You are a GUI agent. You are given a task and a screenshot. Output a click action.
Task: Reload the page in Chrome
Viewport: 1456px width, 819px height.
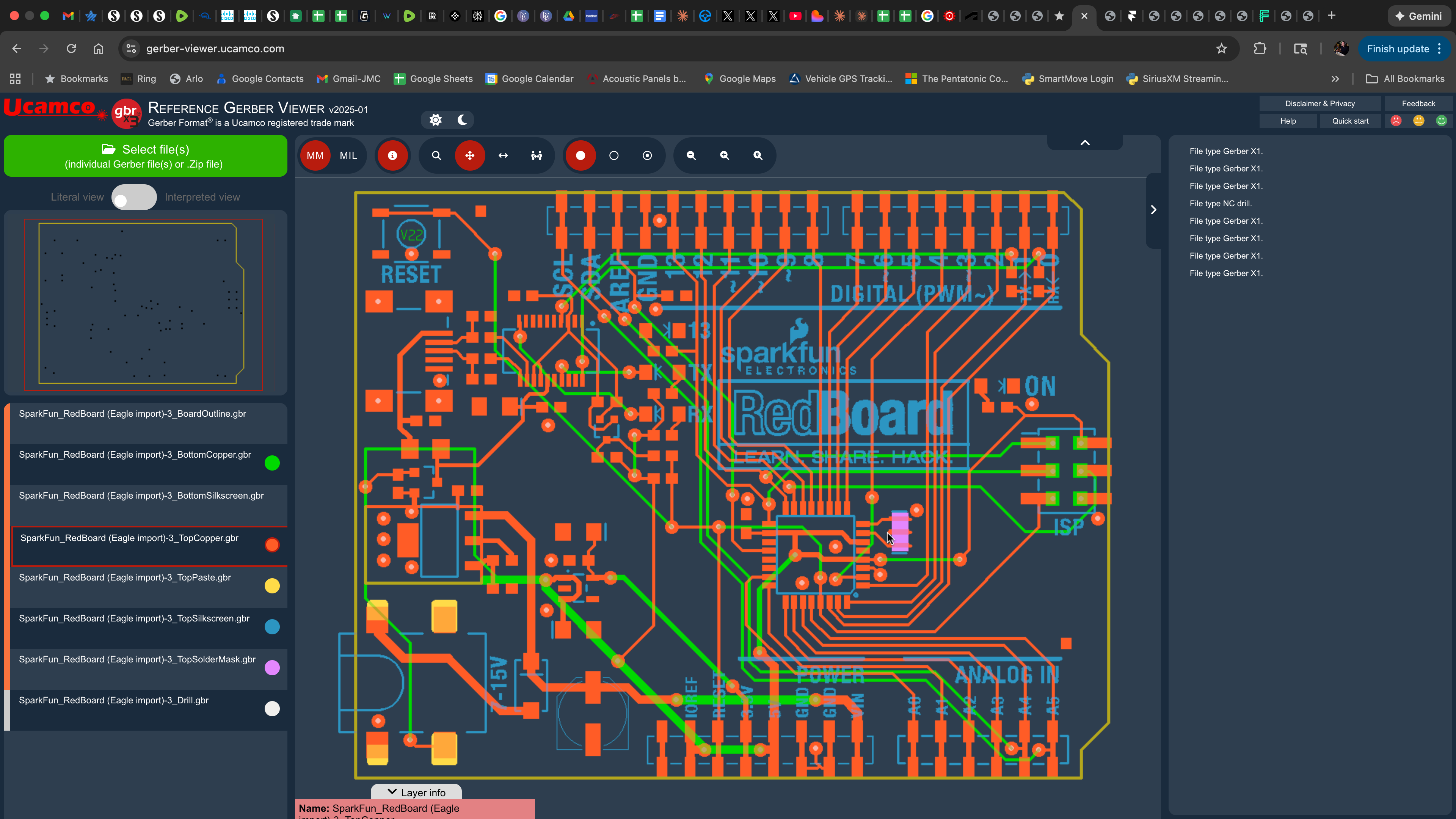pos(71,49)
